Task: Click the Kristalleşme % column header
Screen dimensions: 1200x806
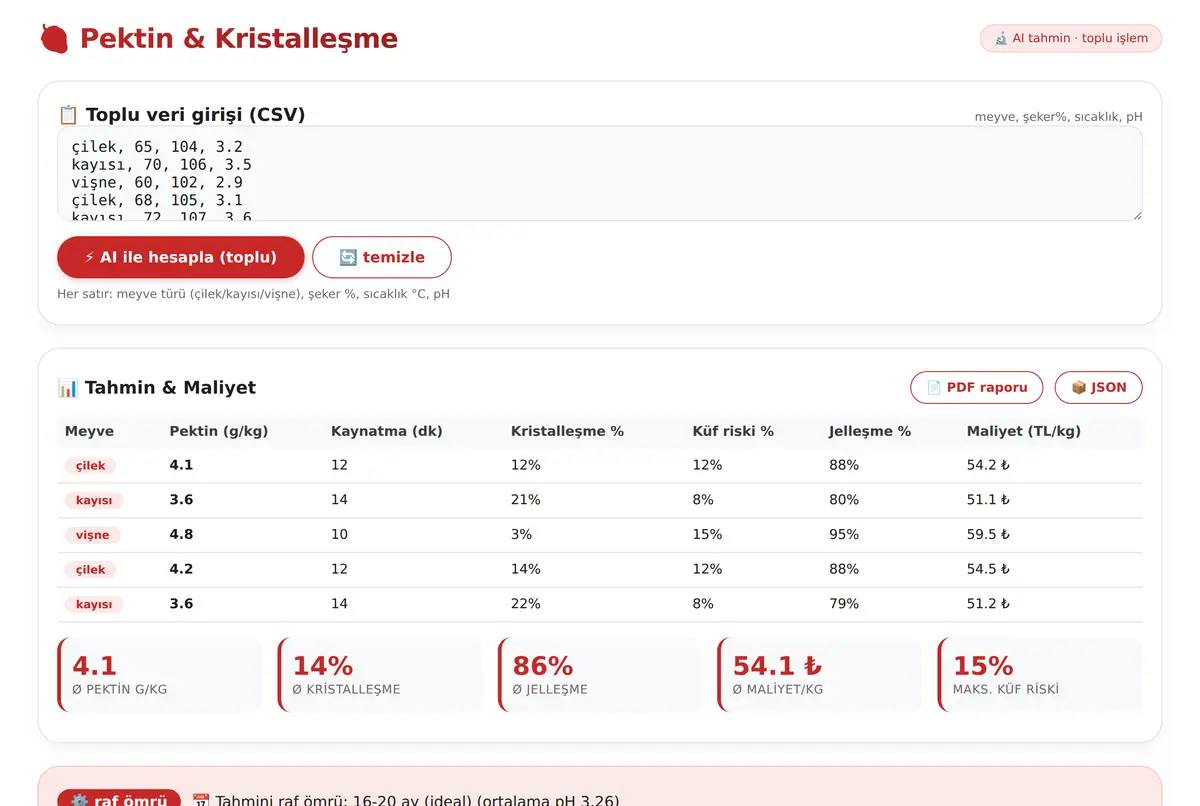Action: point(567,431)
